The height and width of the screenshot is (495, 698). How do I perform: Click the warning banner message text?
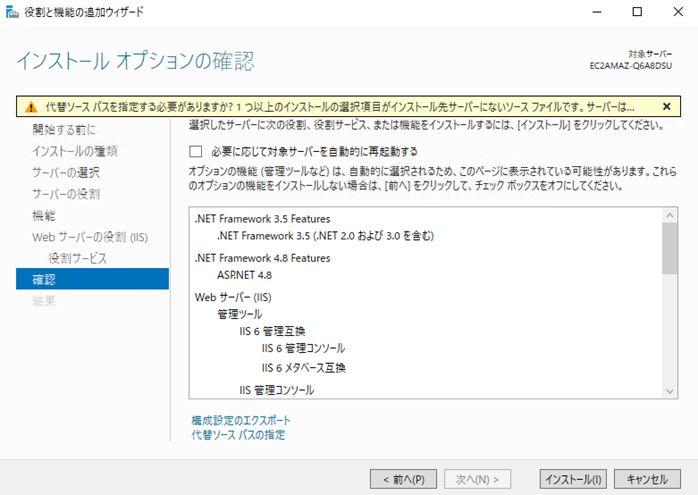point(340,107)
